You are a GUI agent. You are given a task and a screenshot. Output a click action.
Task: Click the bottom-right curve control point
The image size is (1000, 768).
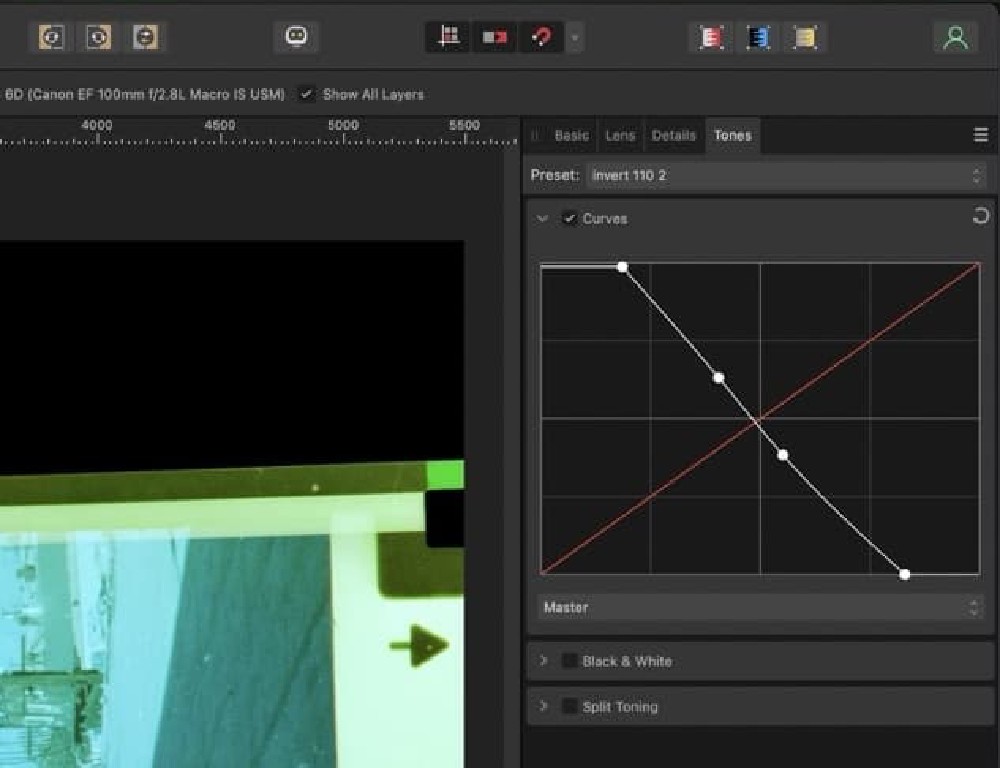[904, 575]
